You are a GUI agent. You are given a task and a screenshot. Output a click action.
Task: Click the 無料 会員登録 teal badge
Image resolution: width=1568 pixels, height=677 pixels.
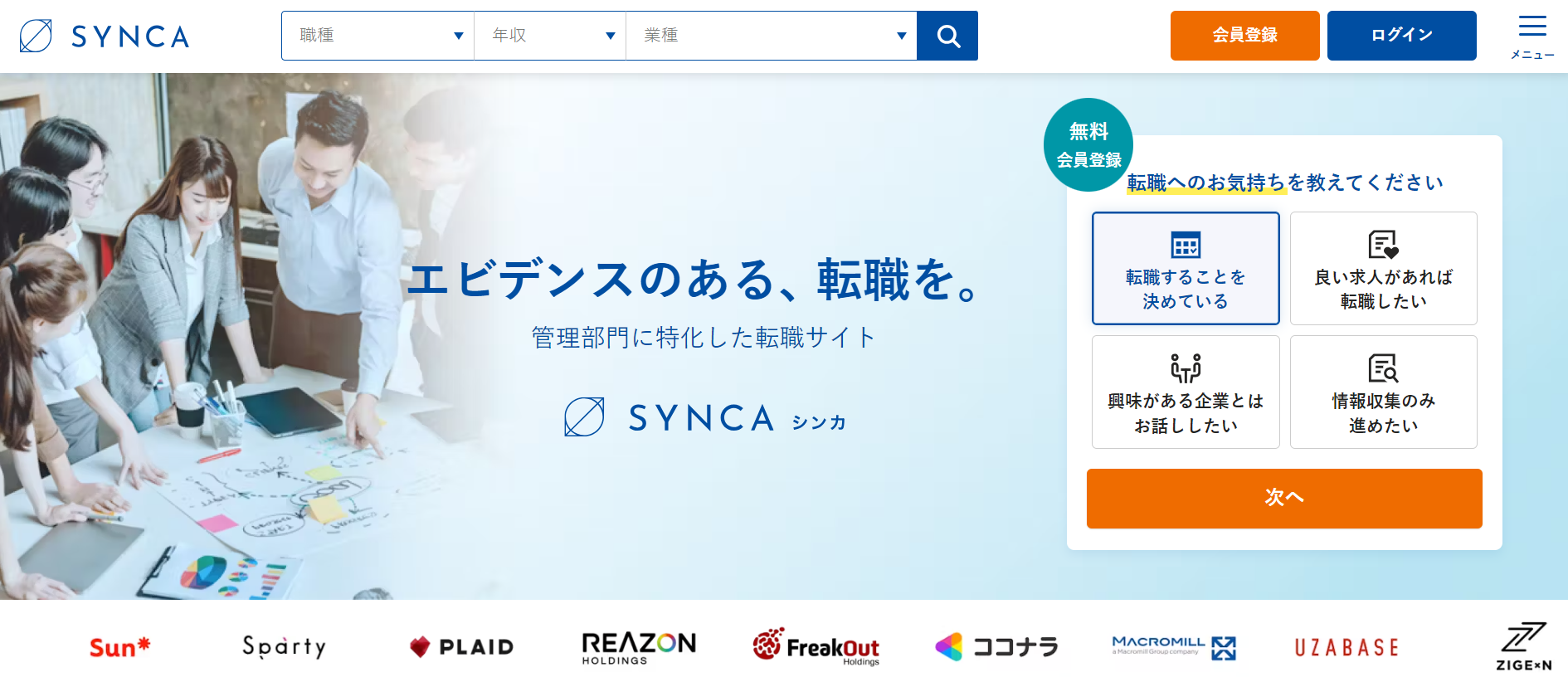1088,145
